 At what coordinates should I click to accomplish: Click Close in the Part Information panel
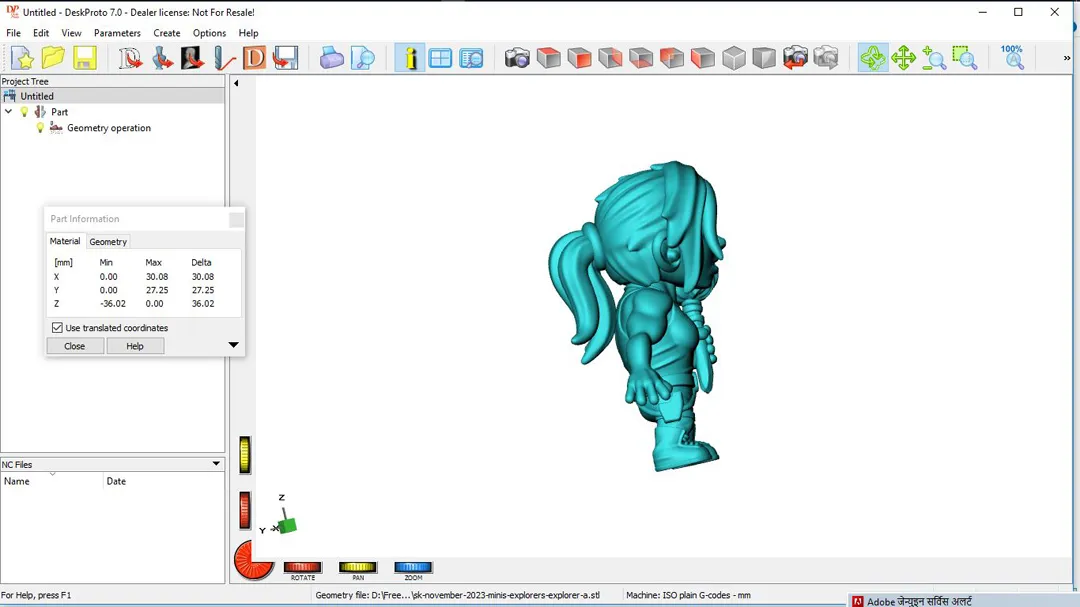74,346
